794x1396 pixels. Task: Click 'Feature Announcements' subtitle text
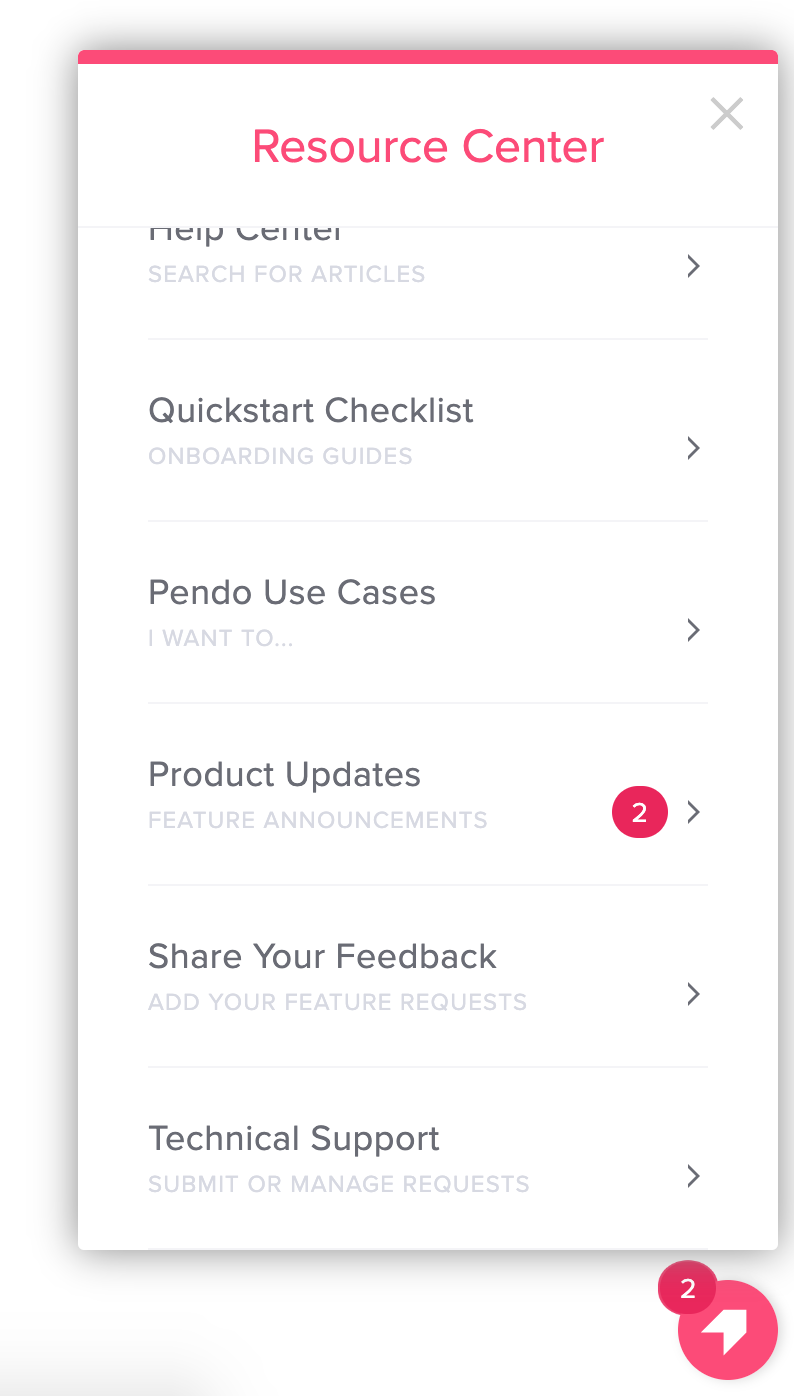click(318, 820)
